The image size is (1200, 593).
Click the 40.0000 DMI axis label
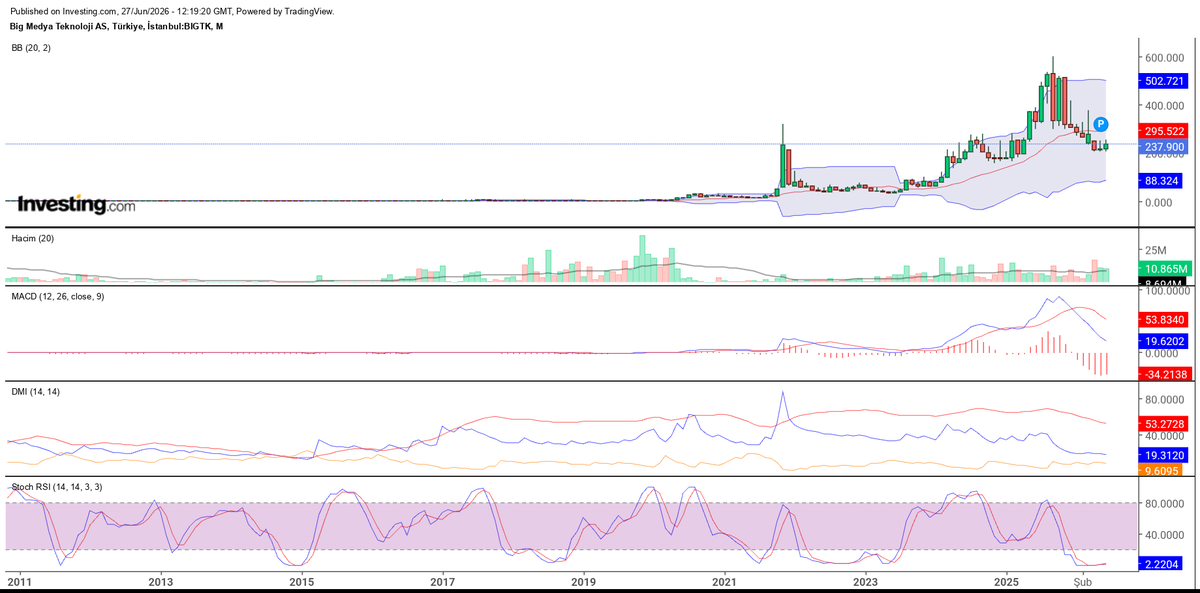pos(1165,437)
